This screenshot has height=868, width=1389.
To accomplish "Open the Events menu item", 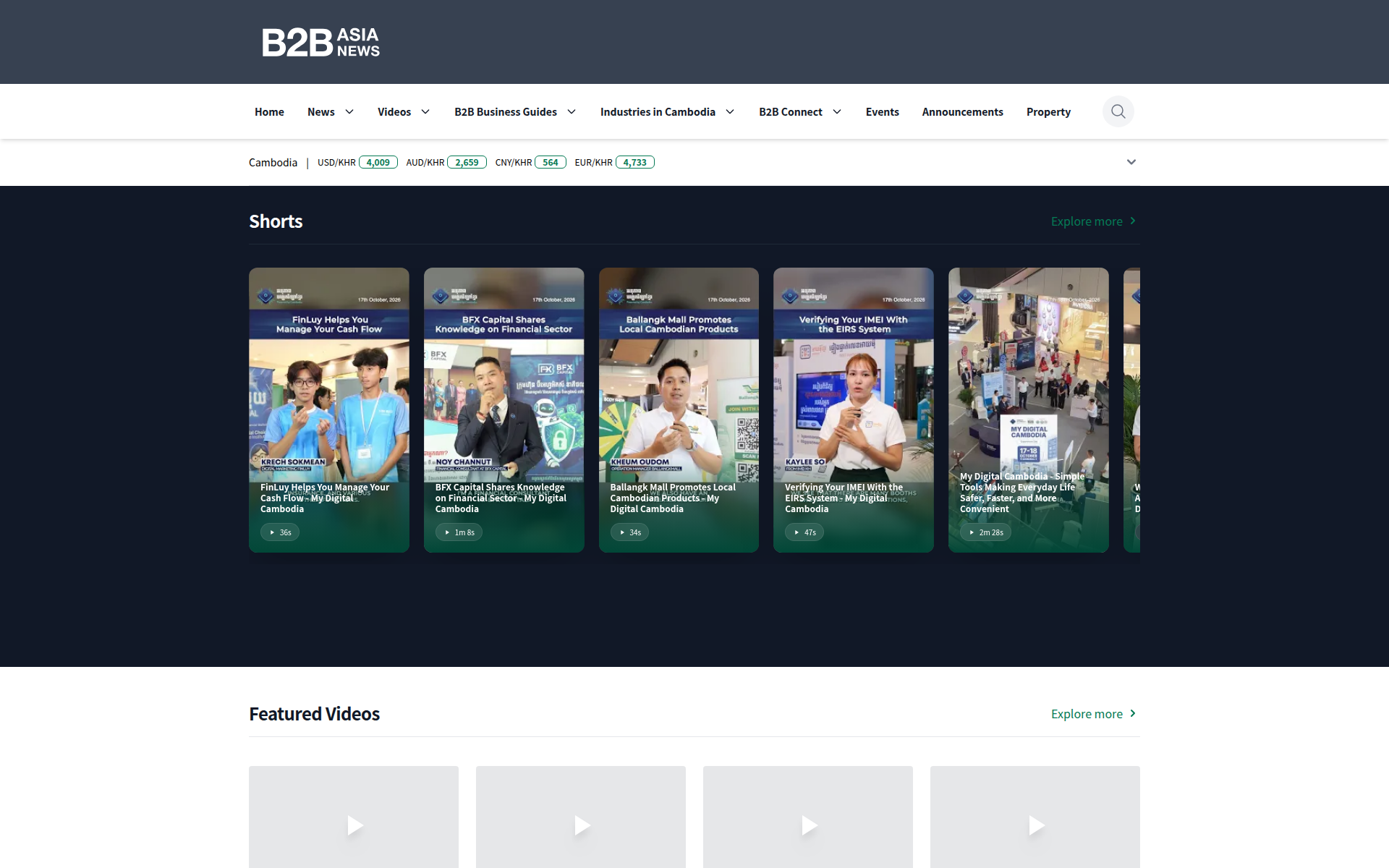I will tap(882, 111).
